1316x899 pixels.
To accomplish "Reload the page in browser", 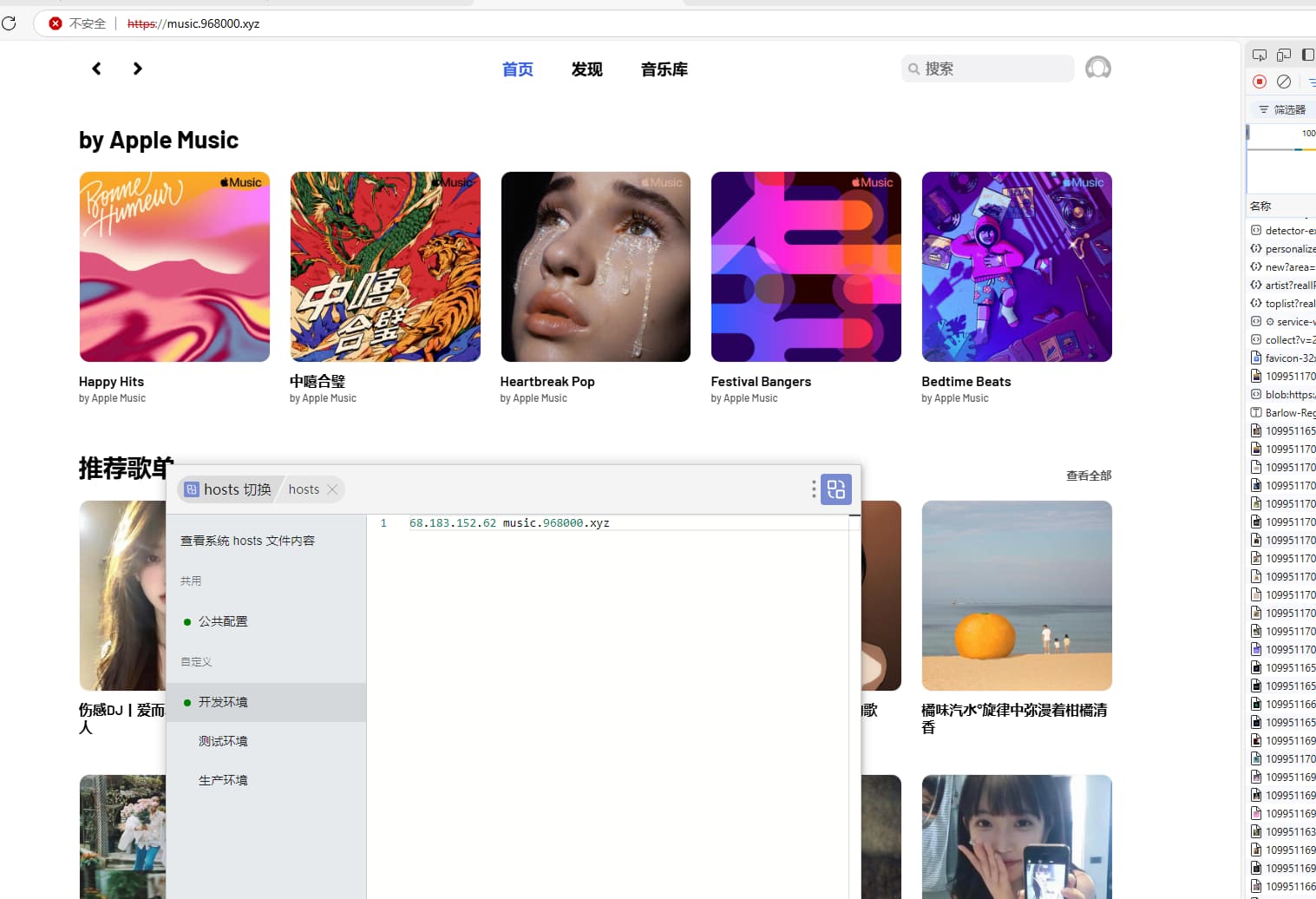I will (9, 23).
